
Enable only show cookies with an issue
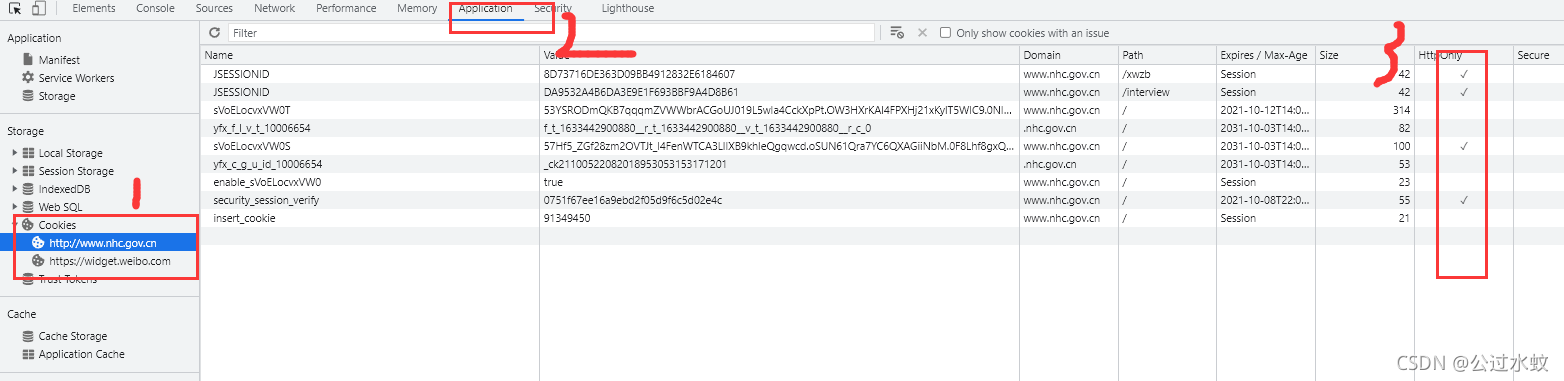point(946,33)
